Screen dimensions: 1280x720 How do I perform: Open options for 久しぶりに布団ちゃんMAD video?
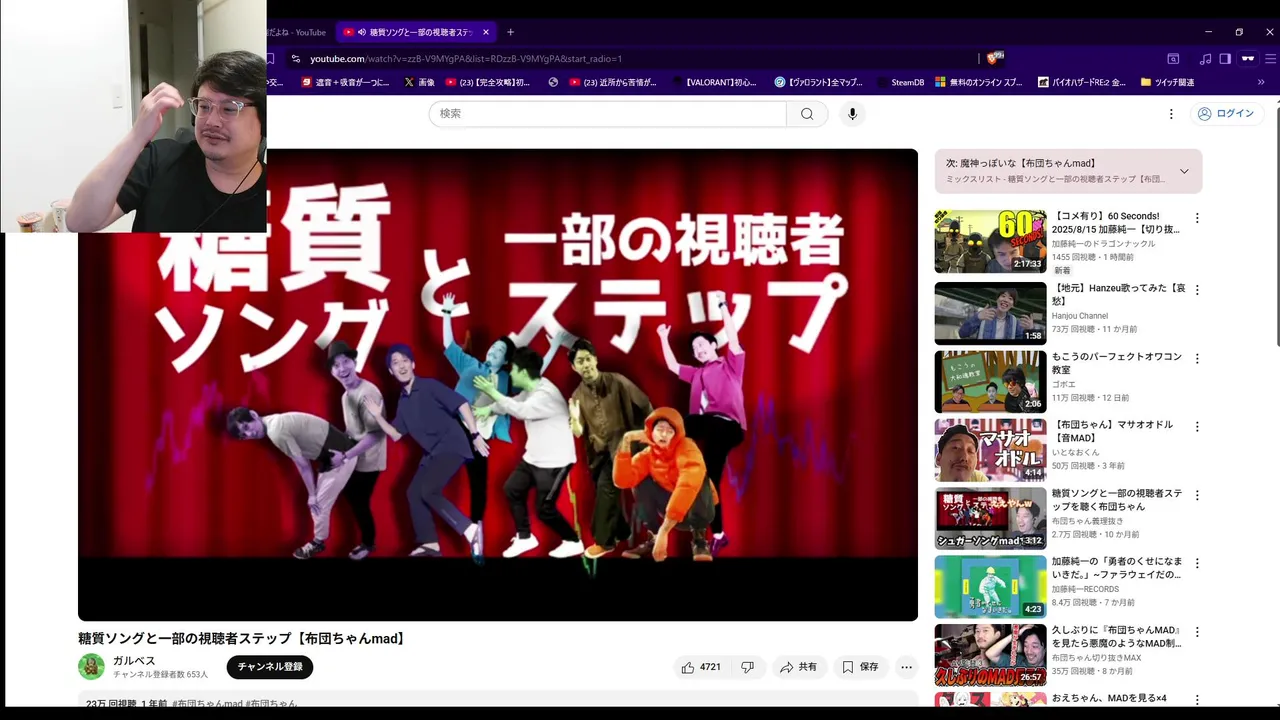tap(1197, 632)
